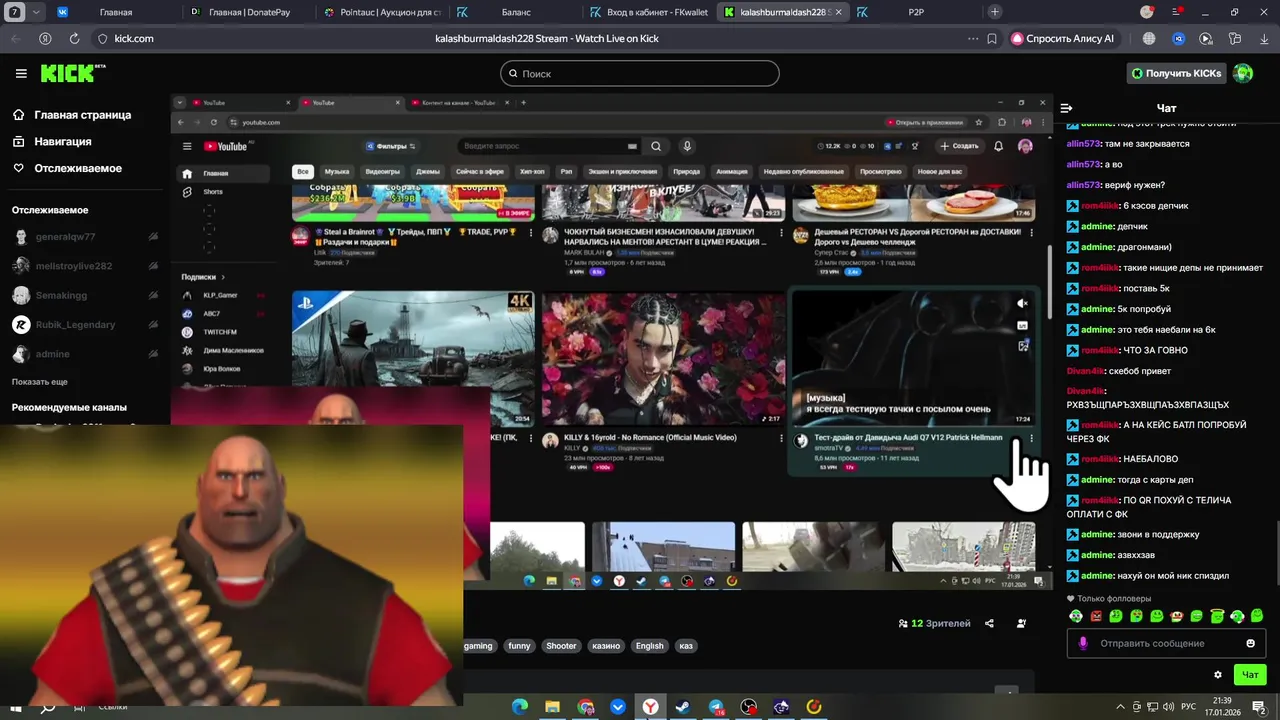The height and width of the screenshot is (720, 1280).
Task: Select the red angry emote in chat
Action: 1096,616
